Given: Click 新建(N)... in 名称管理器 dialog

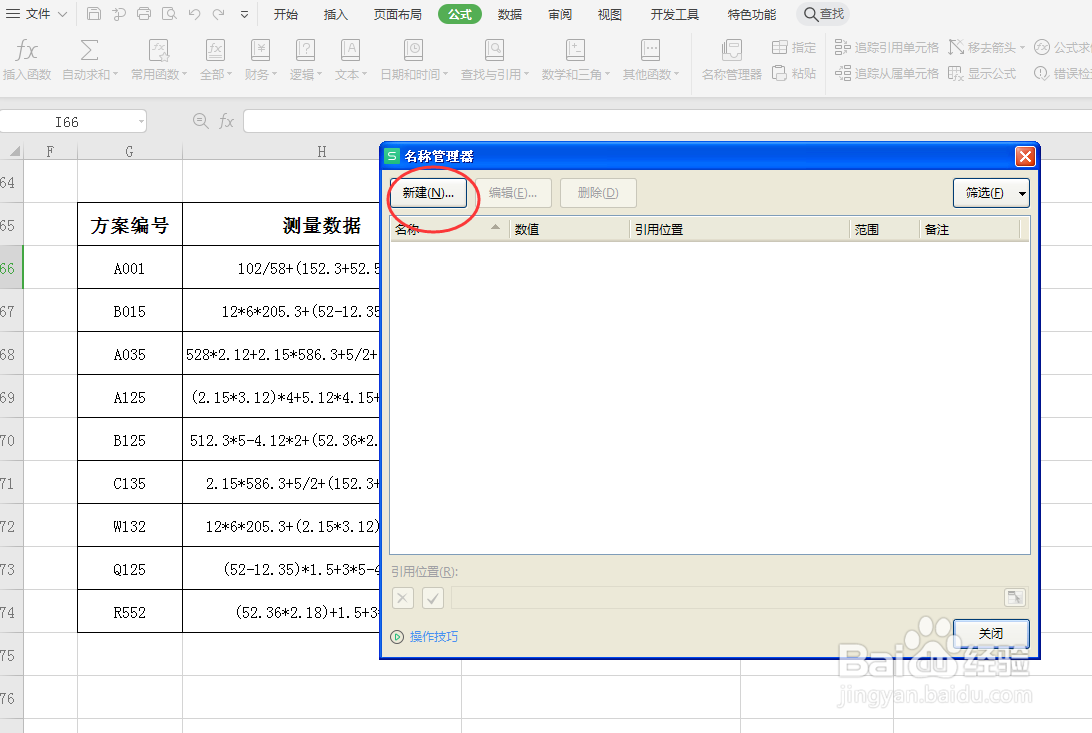Looking at the screenshot, I should click(x=428, y=193).
